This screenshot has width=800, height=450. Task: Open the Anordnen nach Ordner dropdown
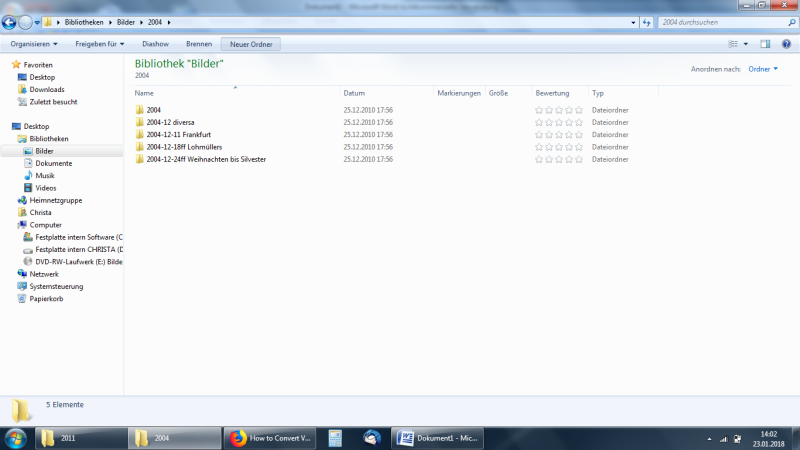pyautogui.click(x=763, y=69)
